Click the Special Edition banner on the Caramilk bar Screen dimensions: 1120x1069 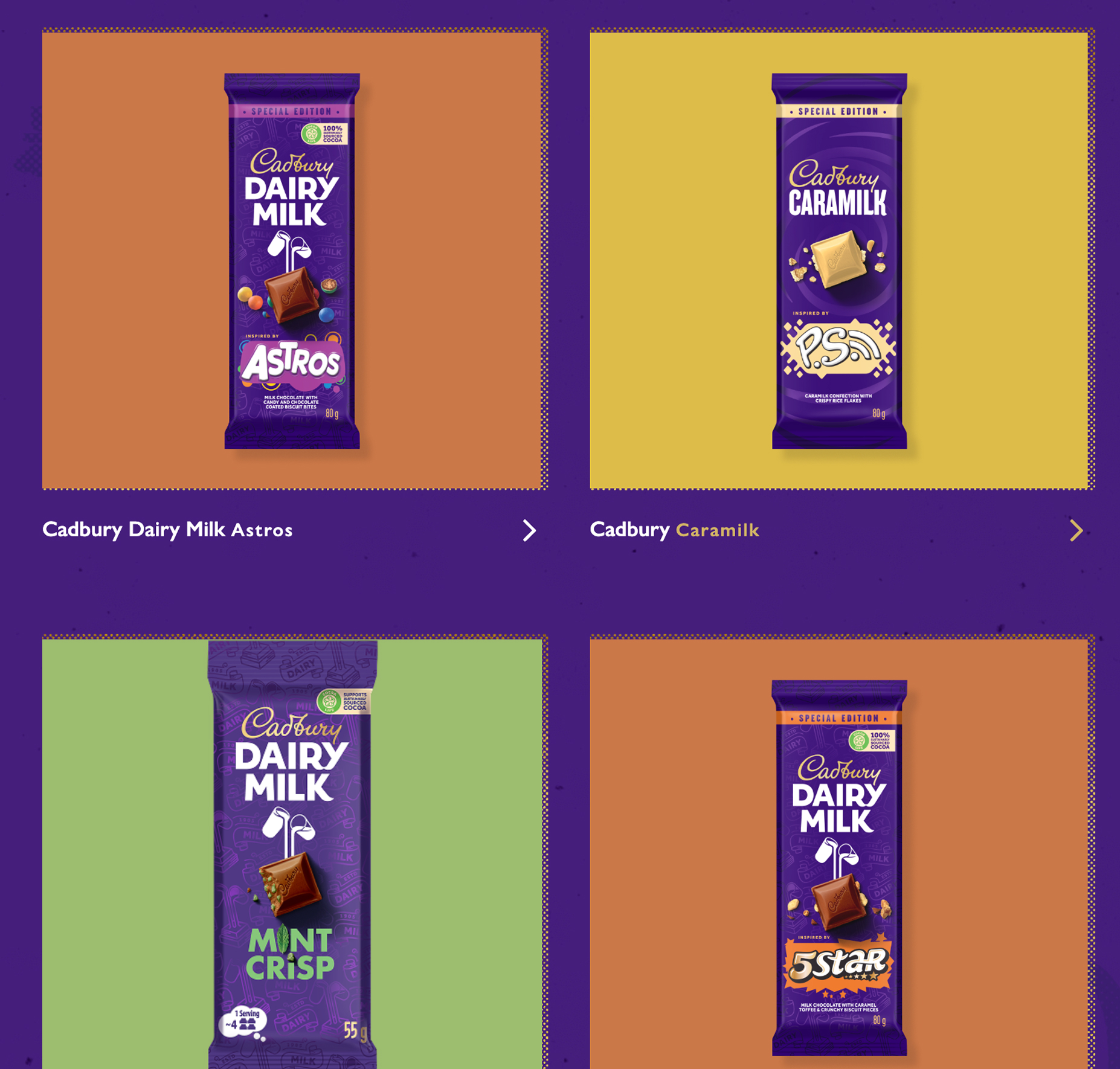click(839, 111)
